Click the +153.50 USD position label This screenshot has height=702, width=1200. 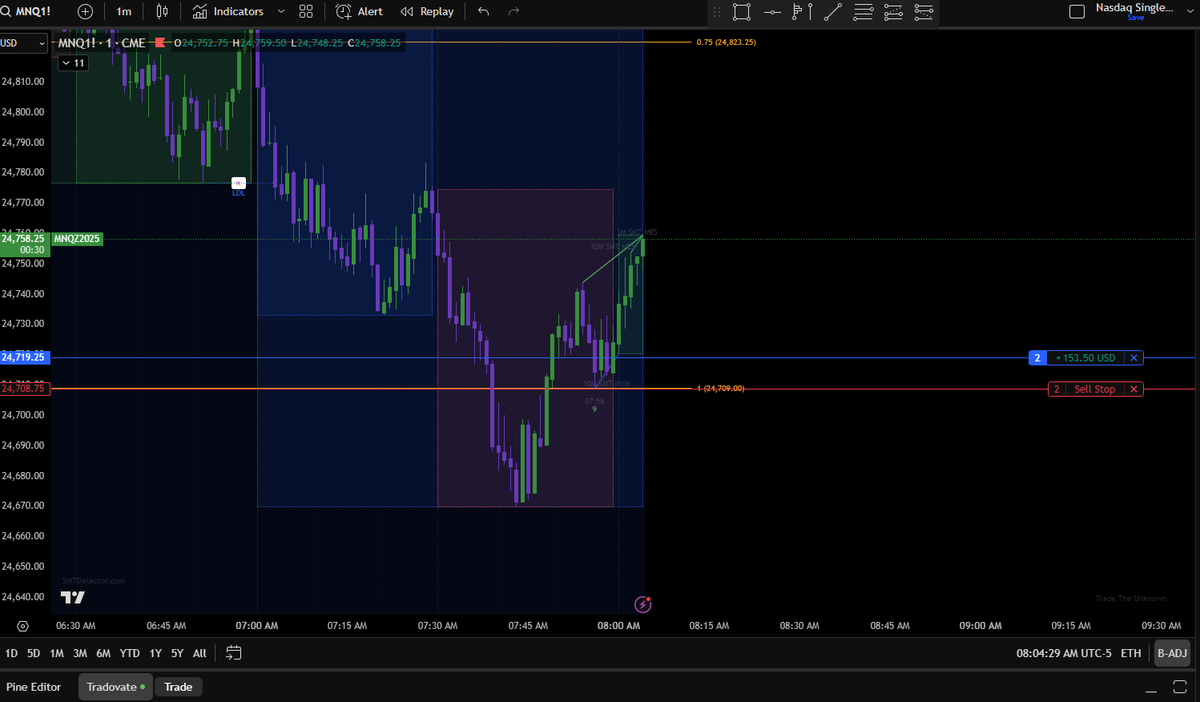tap(1084, 358)
